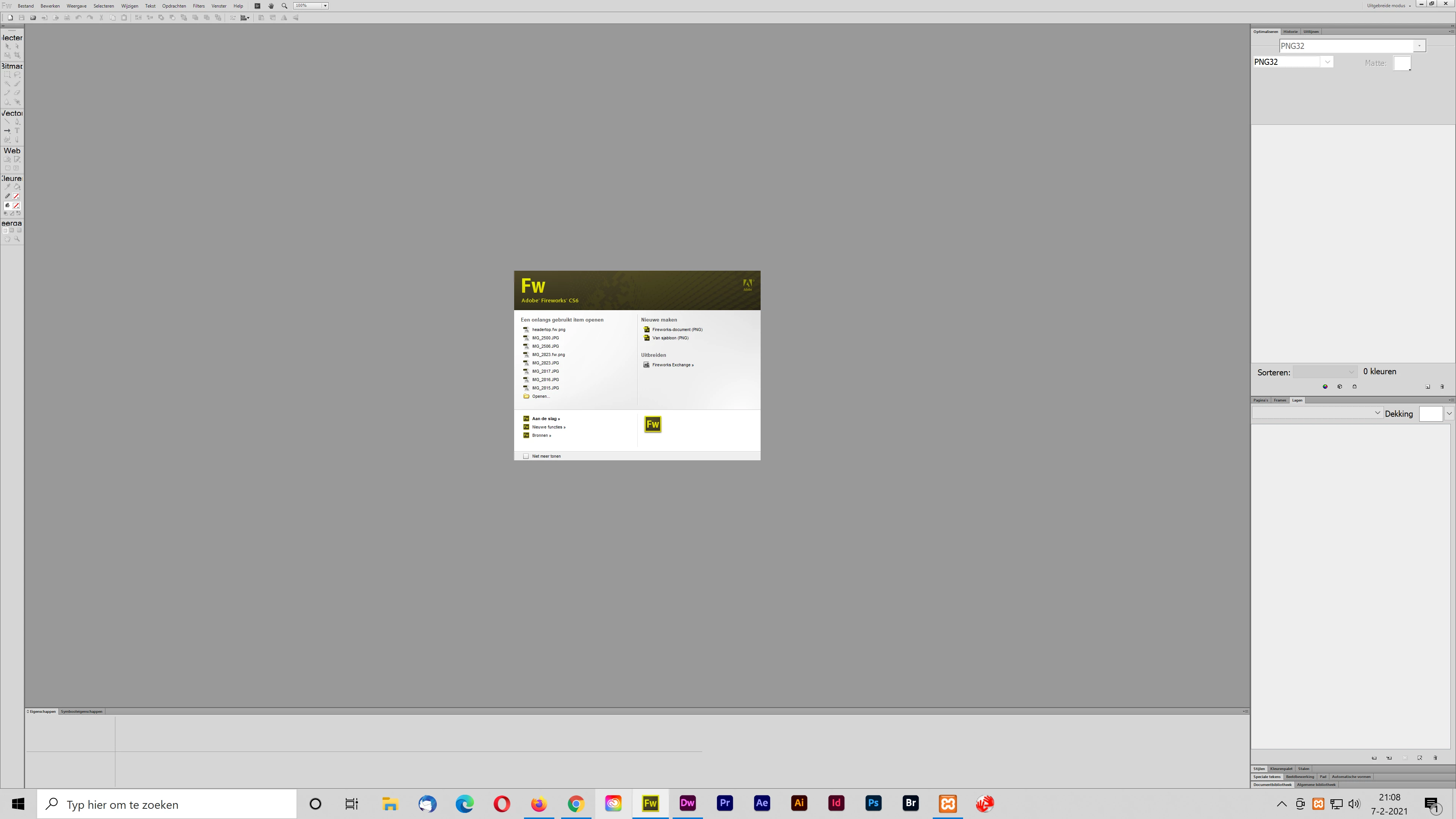Check the 'Niet meer tonen' checkbox
Image resolution: width=1456 pixels, height=819 pixels.
(x=526, y=456)
